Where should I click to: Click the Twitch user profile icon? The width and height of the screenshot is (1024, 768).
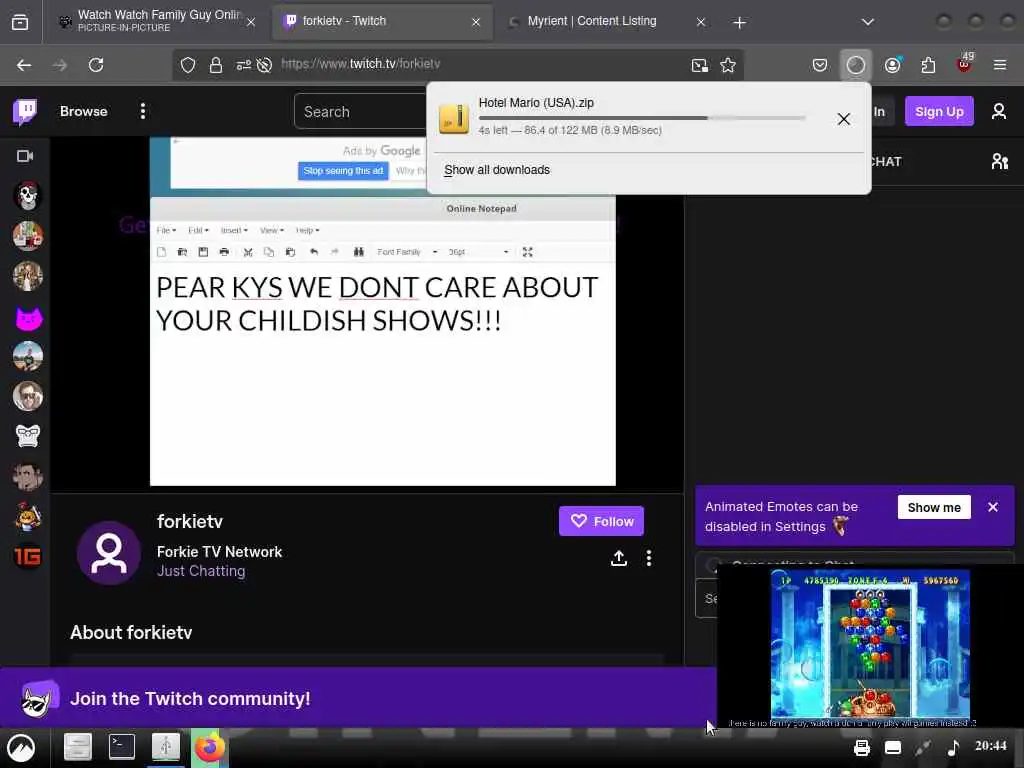pos(999,112)
